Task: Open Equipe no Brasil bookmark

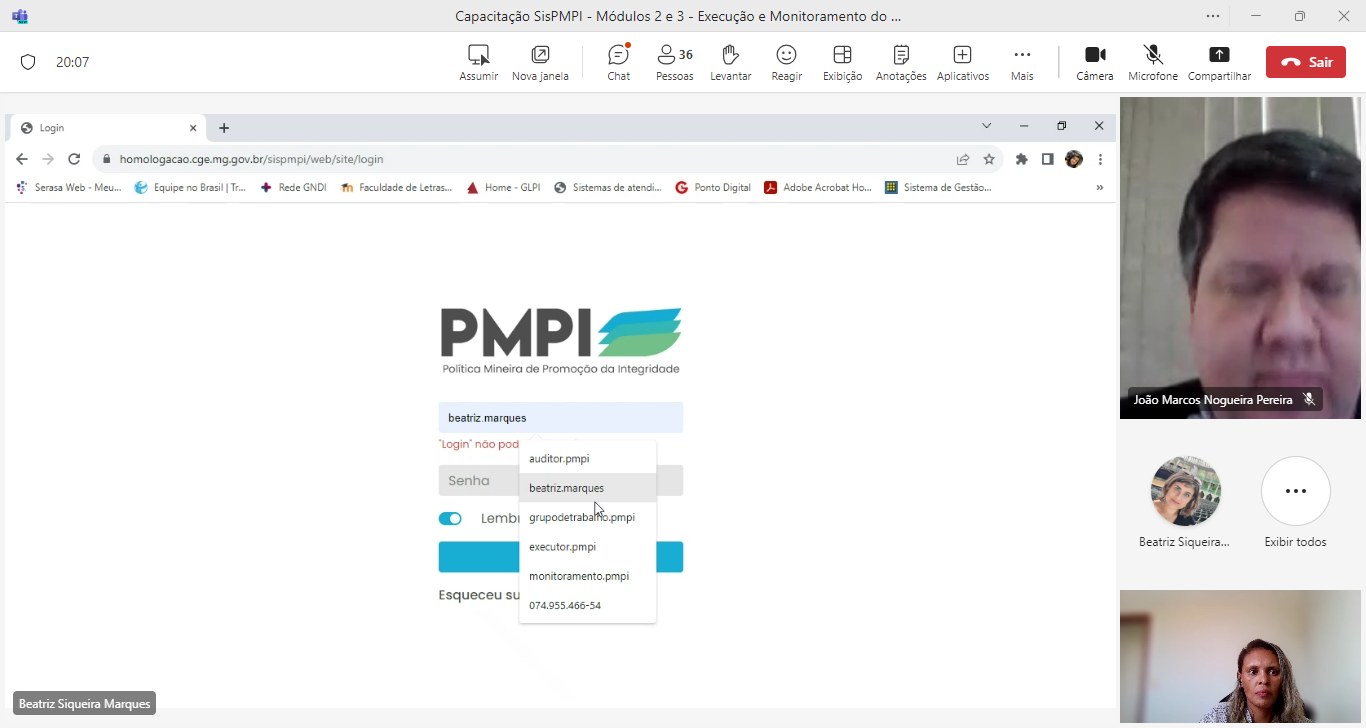Action: pos(190,187)
